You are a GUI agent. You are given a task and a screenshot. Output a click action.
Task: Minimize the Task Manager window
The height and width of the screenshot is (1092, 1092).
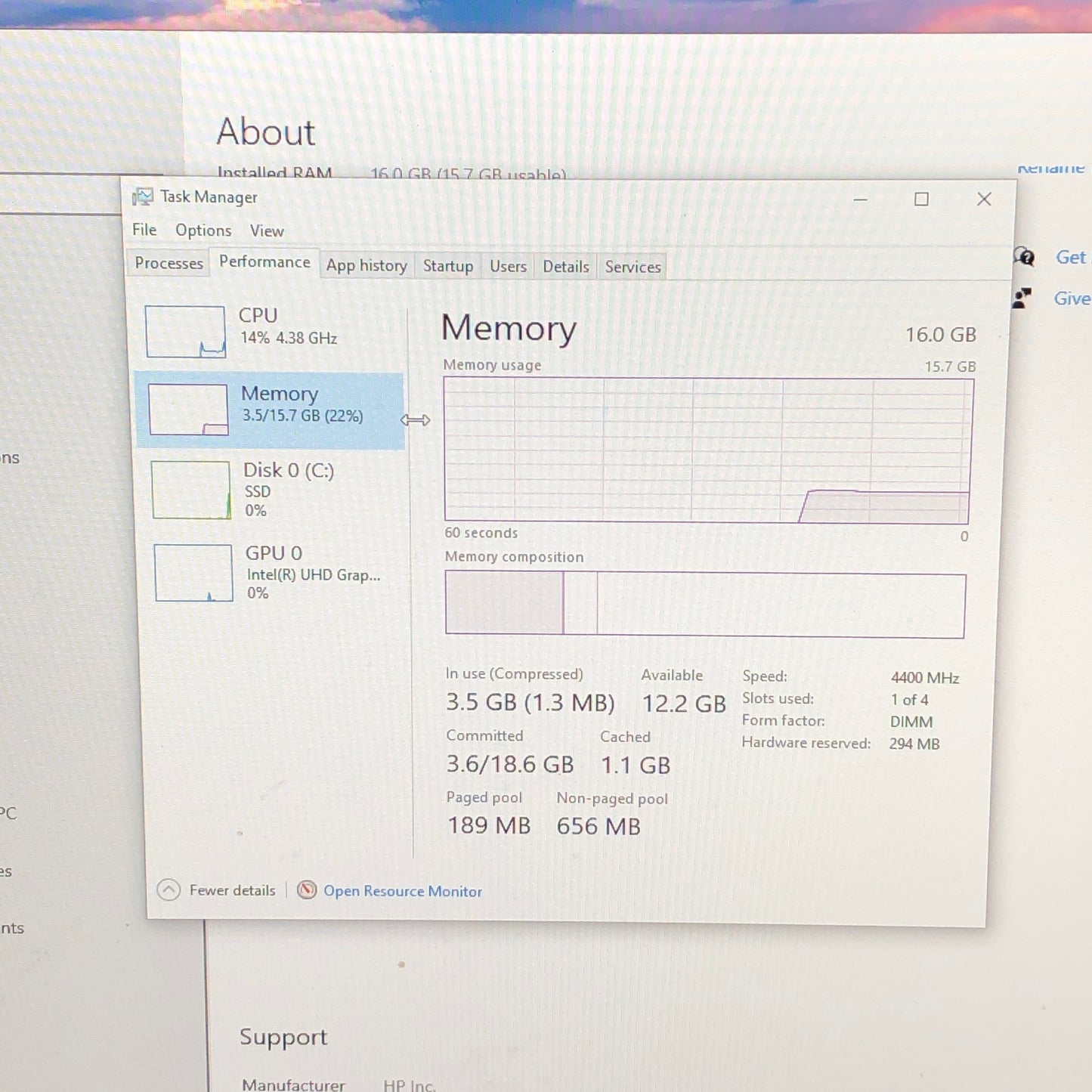point(860,200)
